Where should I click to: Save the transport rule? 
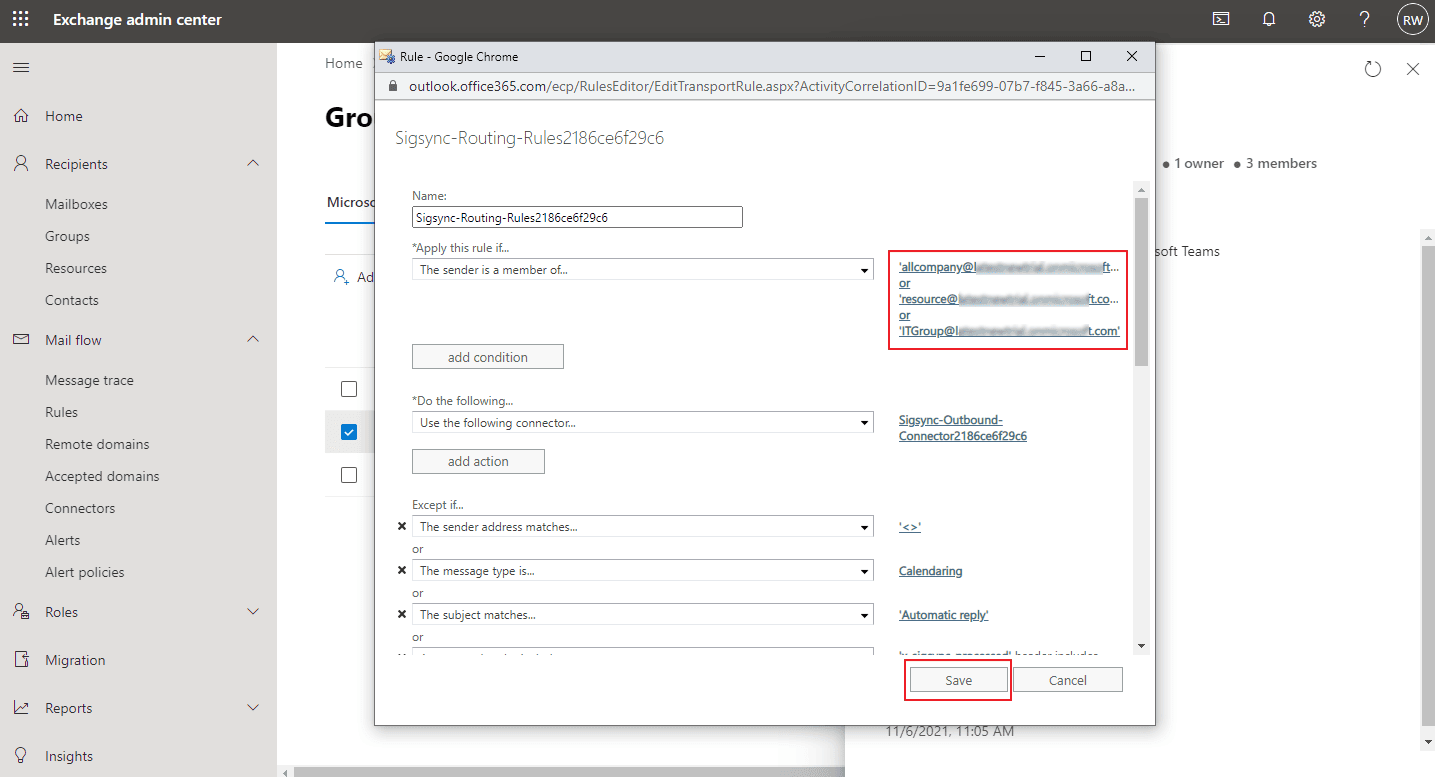point(958,680)
